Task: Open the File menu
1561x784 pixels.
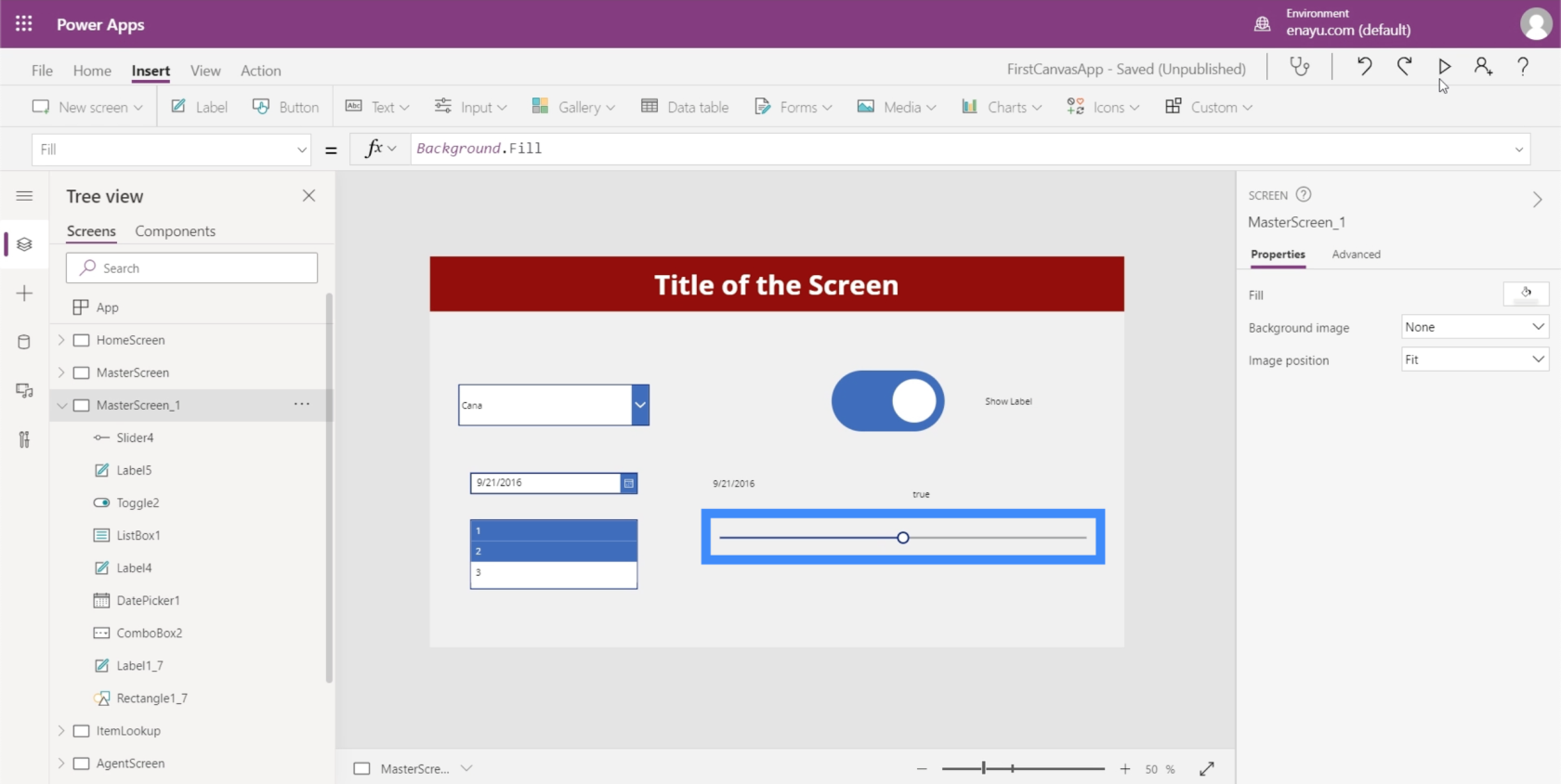Action: tap(42, 71)
